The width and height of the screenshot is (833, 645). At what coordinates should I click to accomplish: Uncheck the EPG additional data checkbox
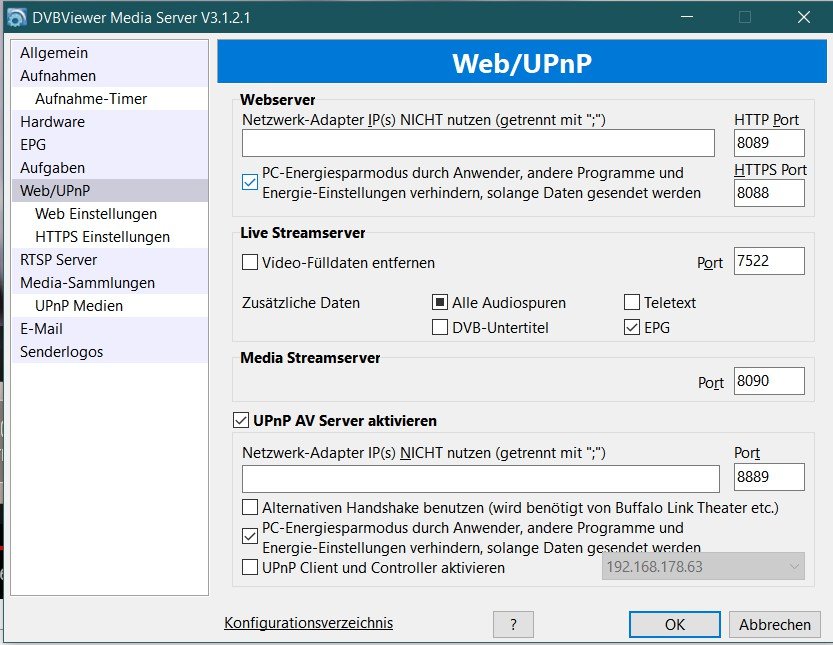click(x=632, y=327)
